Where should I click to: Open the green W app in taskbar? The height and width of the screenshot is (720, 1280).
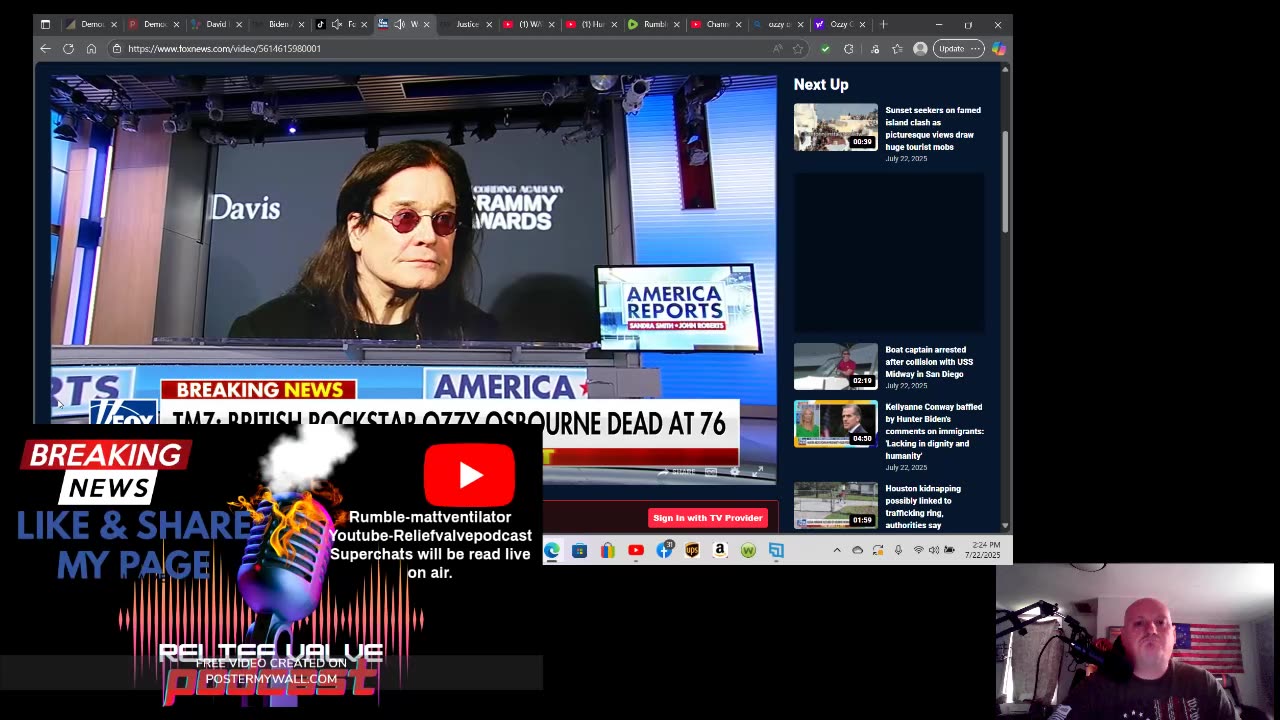tap(748, 550)
